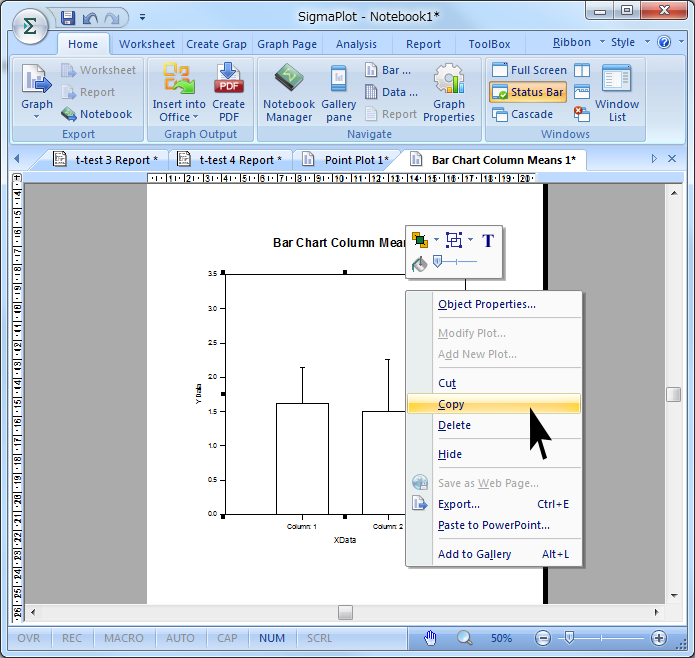
Task: Click the Redo arrow icon
Action: point(112,18)
